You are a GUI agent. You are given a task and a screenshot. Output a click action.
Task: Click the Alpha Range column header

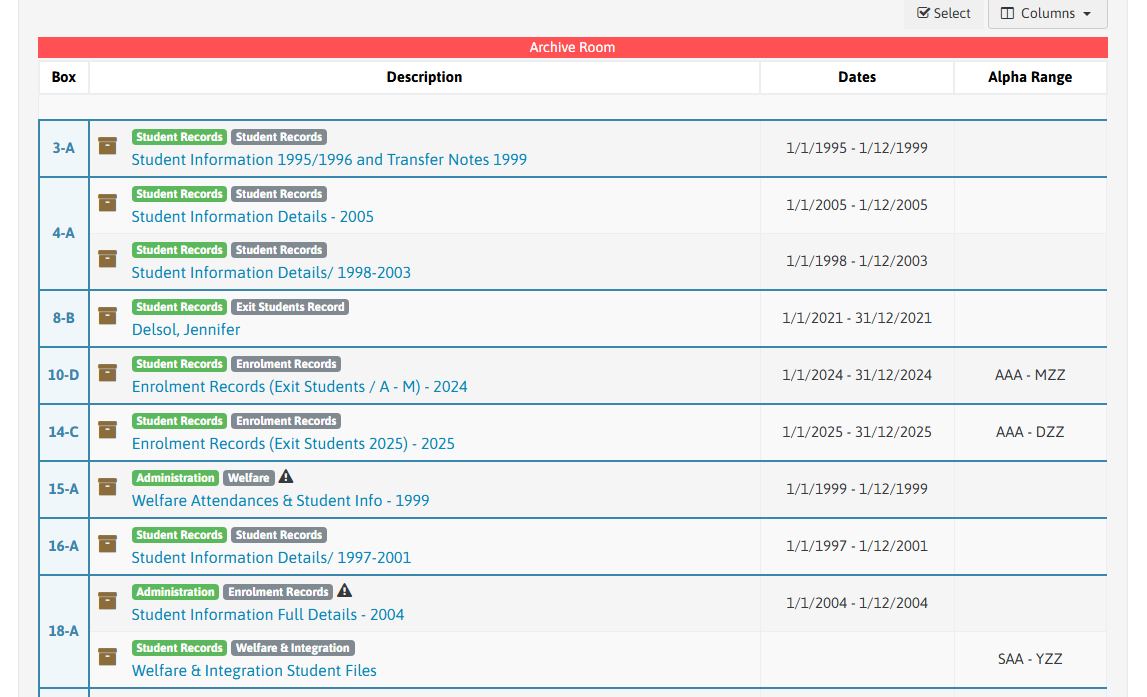click(x=1030, y=77)
